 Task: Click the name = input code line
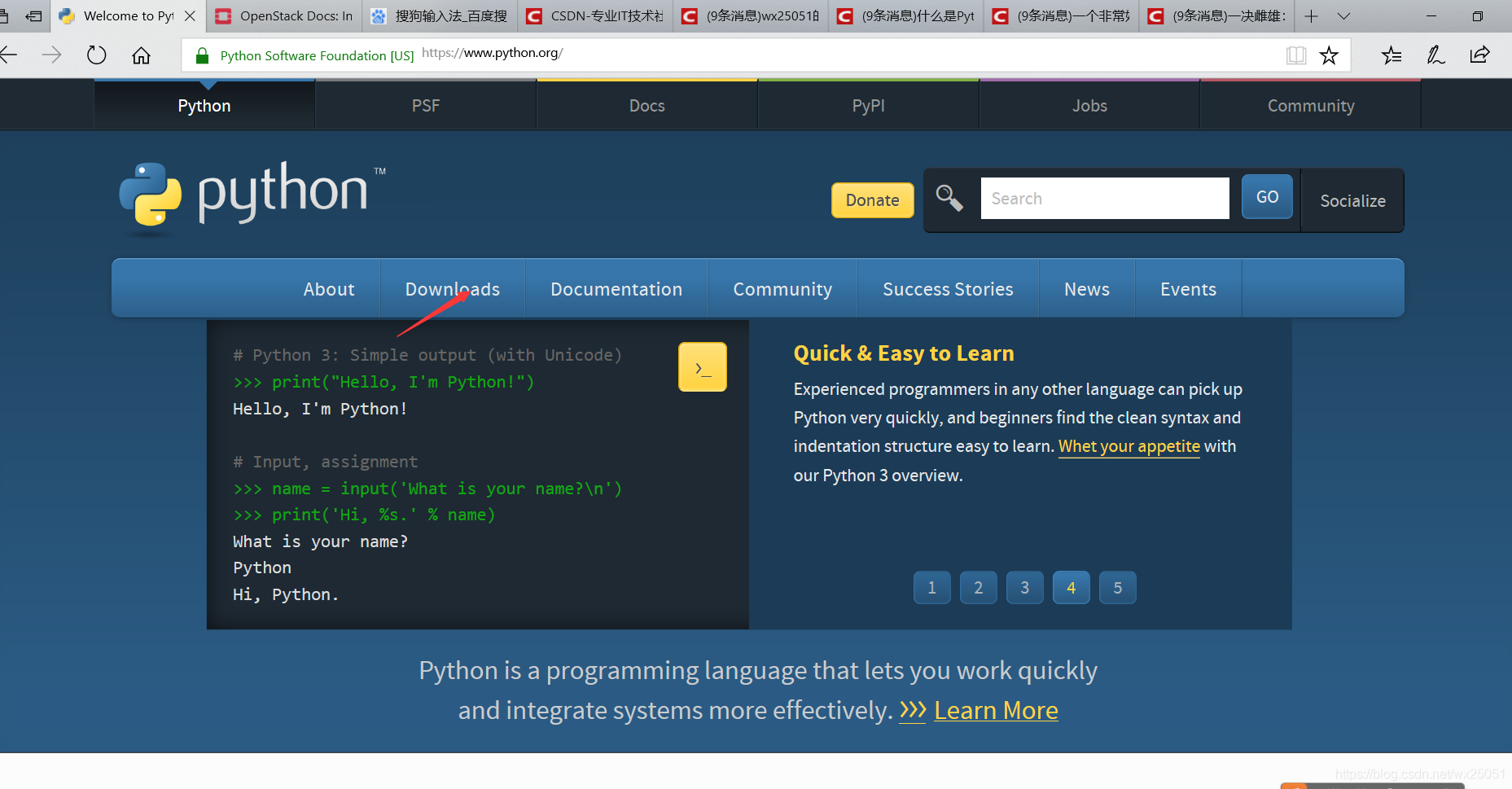427,489
